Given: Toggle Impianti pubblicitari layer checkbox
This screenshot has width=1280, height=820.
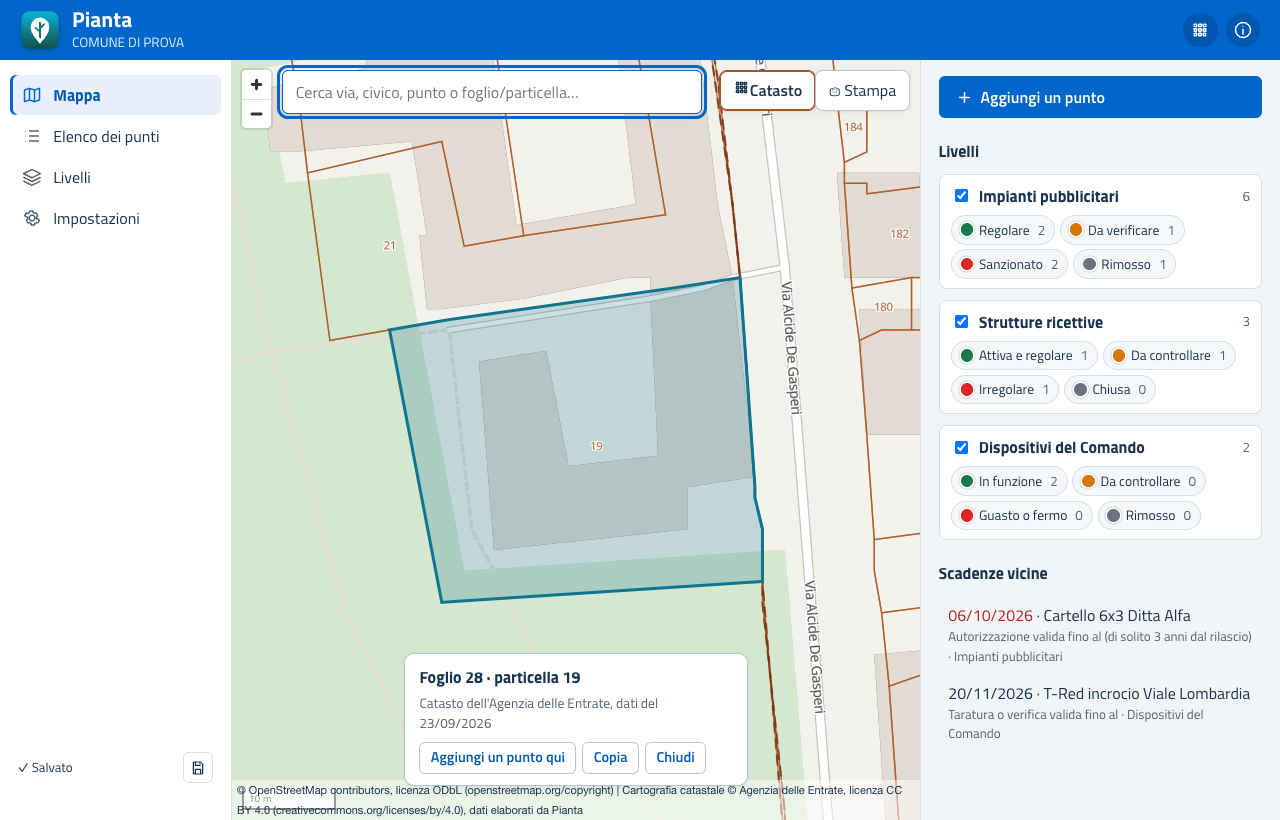Looking at the screenshot, I should (961, 196).
